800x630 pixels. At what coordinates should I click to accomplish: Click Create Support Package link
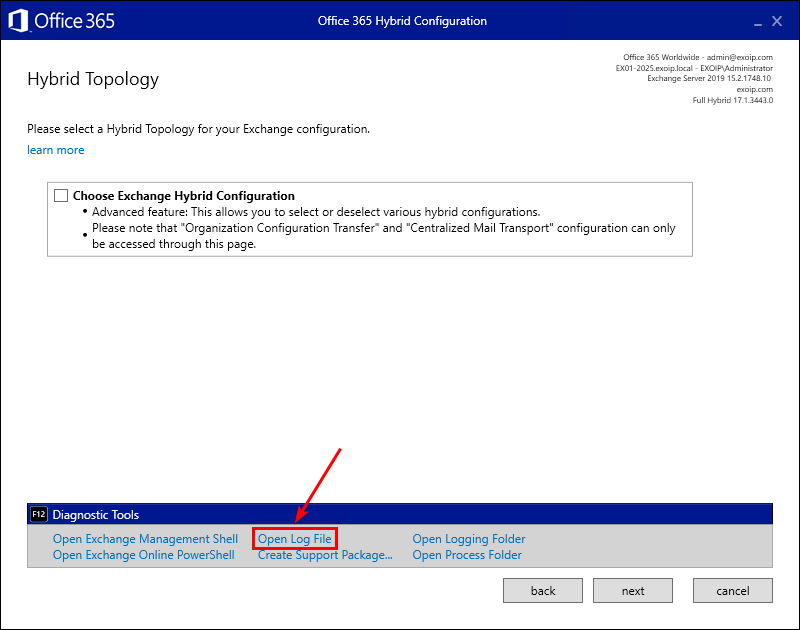tap(325, 555)
